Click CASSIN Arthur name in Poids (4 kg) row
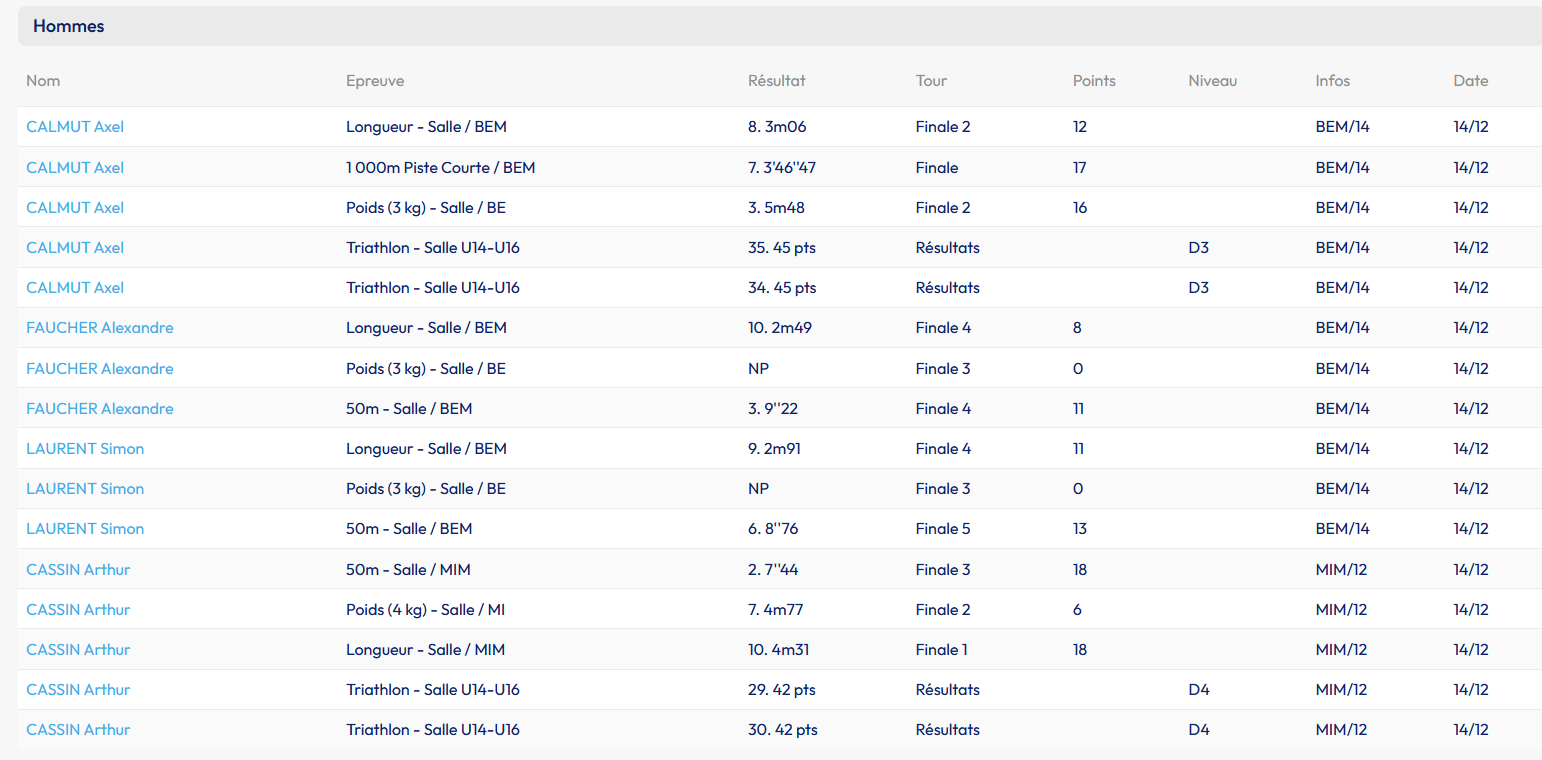This screenshot has height=760, width=1542. 78,609
